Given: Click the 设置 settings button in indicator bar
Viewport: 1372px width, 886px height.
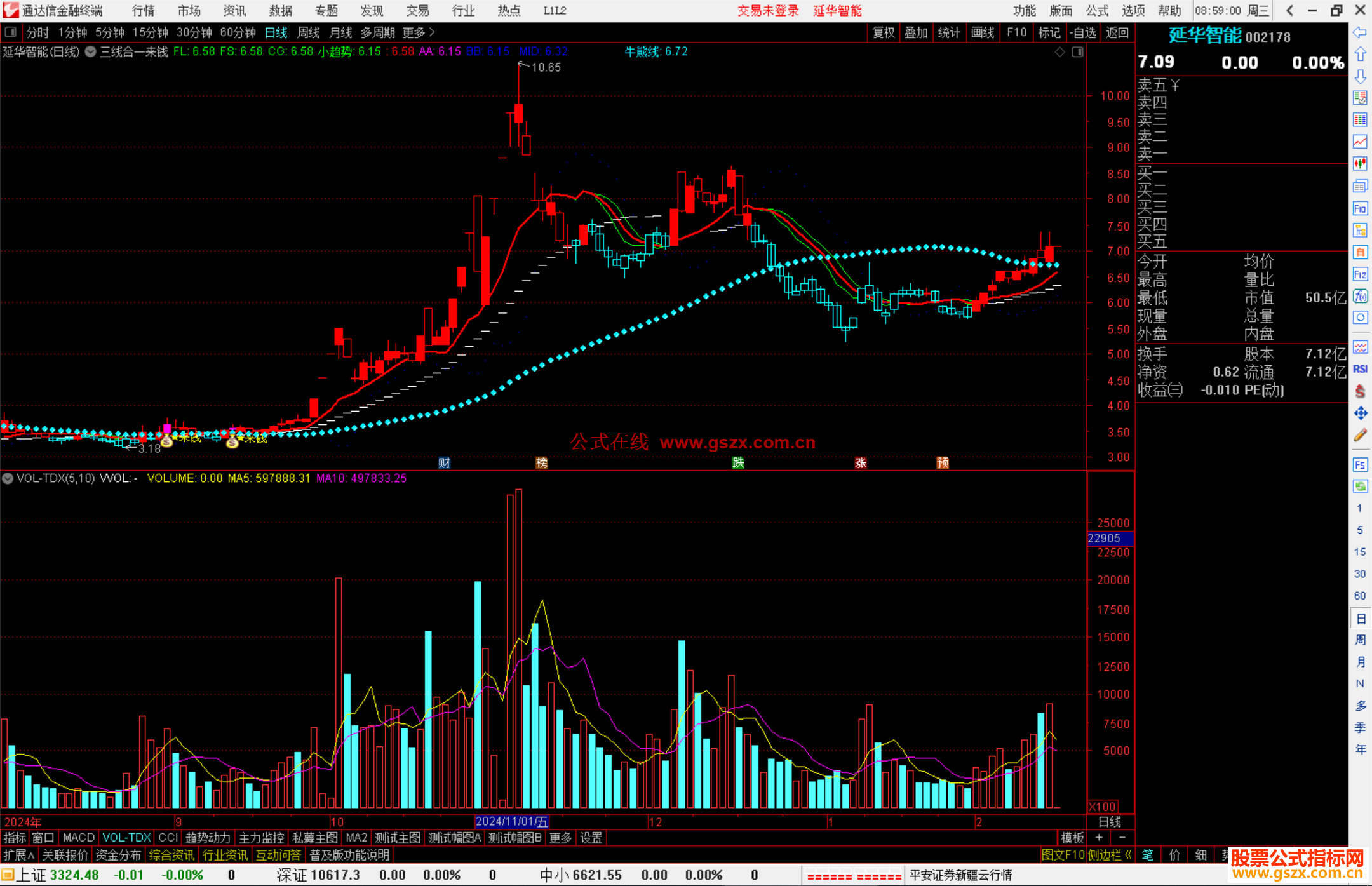Looking at the screenshot, I should [591, 838].
